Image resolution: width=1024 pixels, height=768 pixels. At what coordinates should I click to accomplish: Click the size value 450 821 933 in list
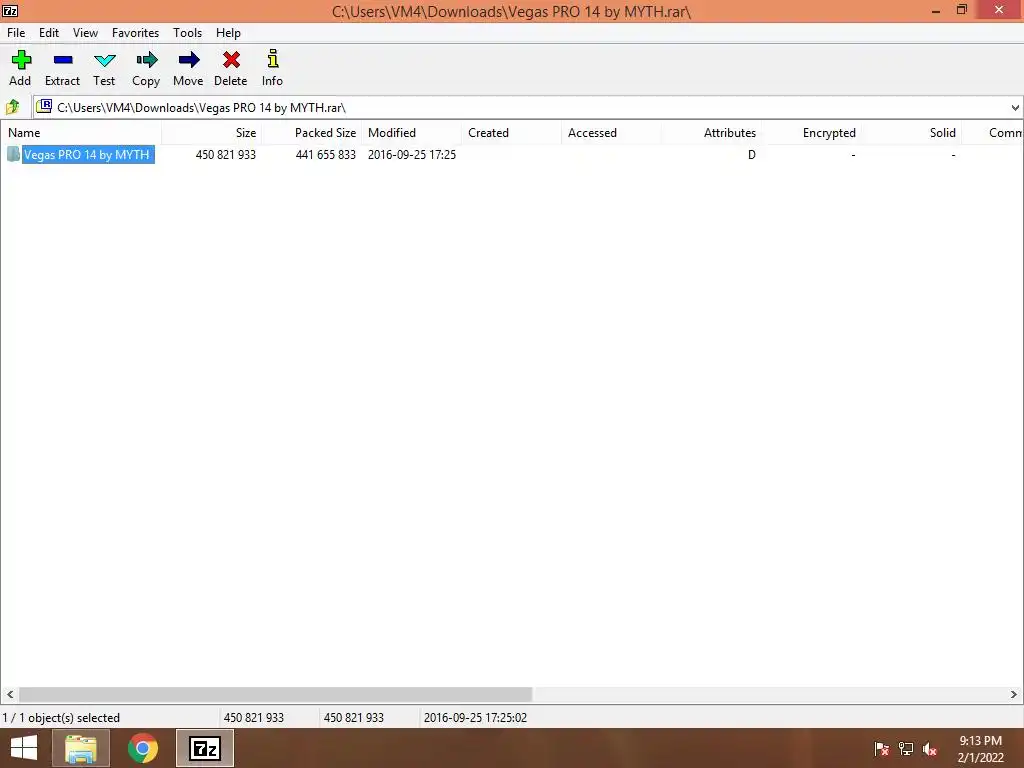pos(225,155)
